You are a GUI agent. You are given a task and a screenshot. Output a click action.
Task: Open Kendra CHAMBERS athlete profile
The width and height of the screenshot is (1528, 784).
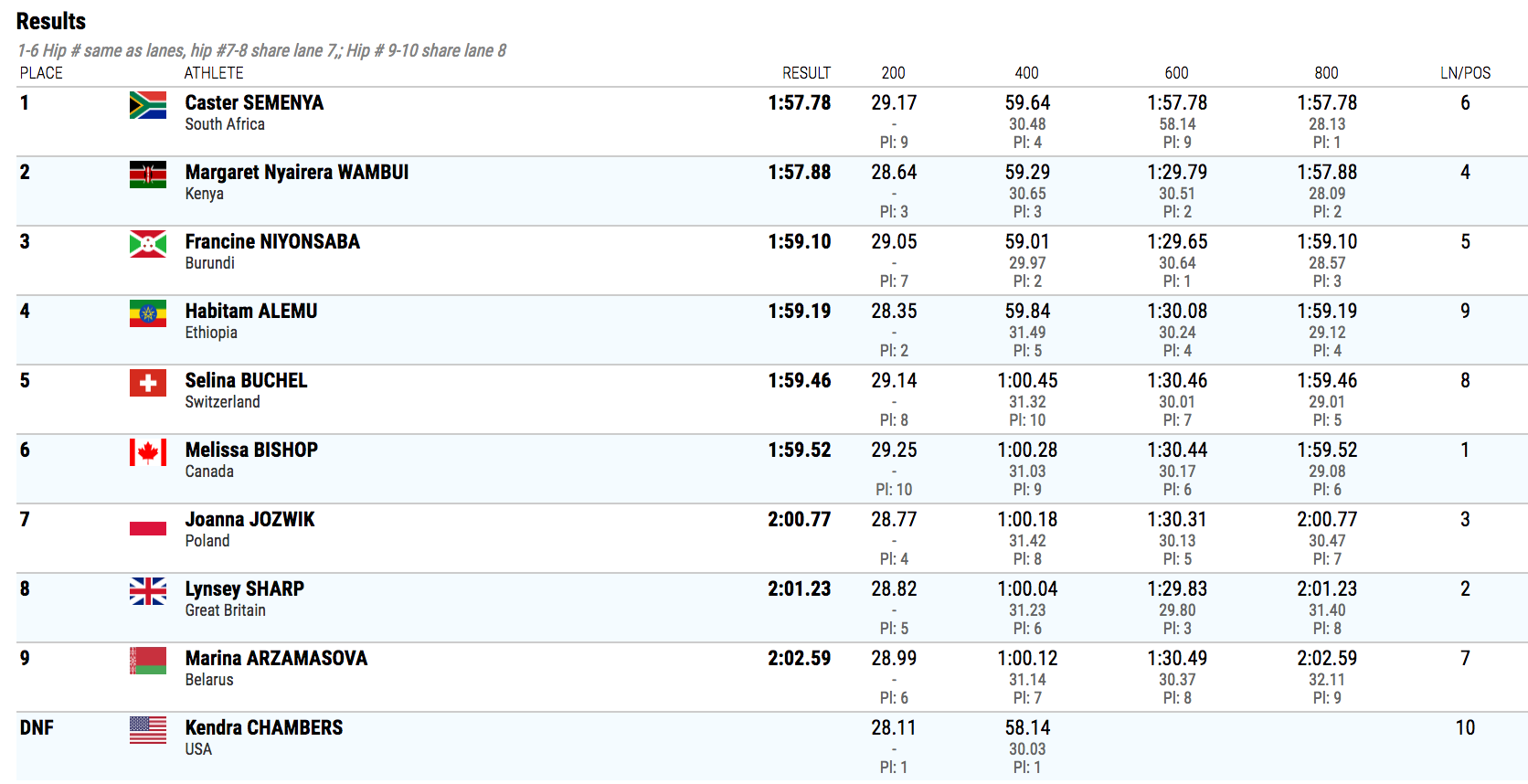click(x=264, y=727)
